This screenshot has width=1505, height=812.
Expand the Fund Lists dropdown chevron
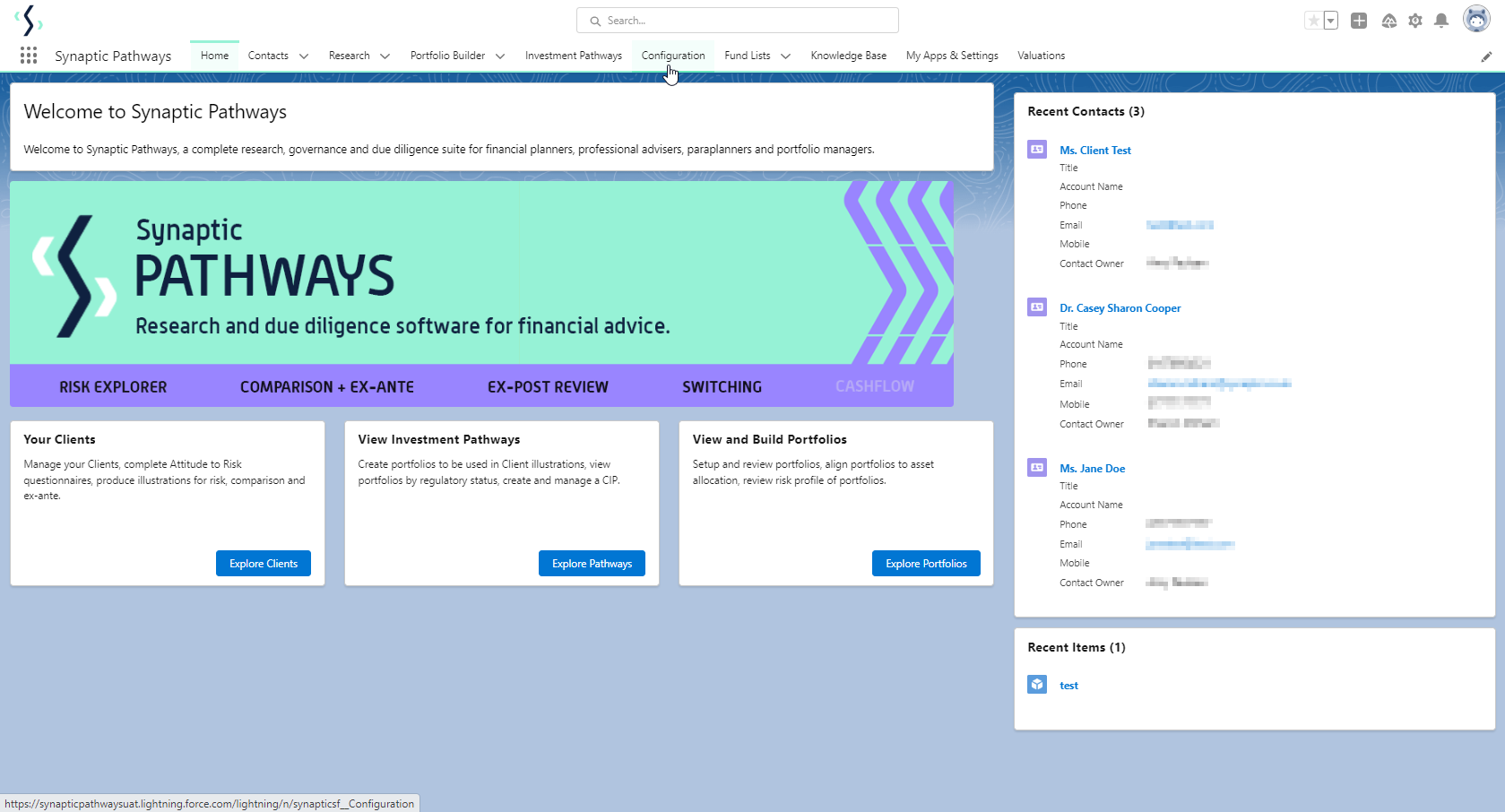[x=786, y=56]
